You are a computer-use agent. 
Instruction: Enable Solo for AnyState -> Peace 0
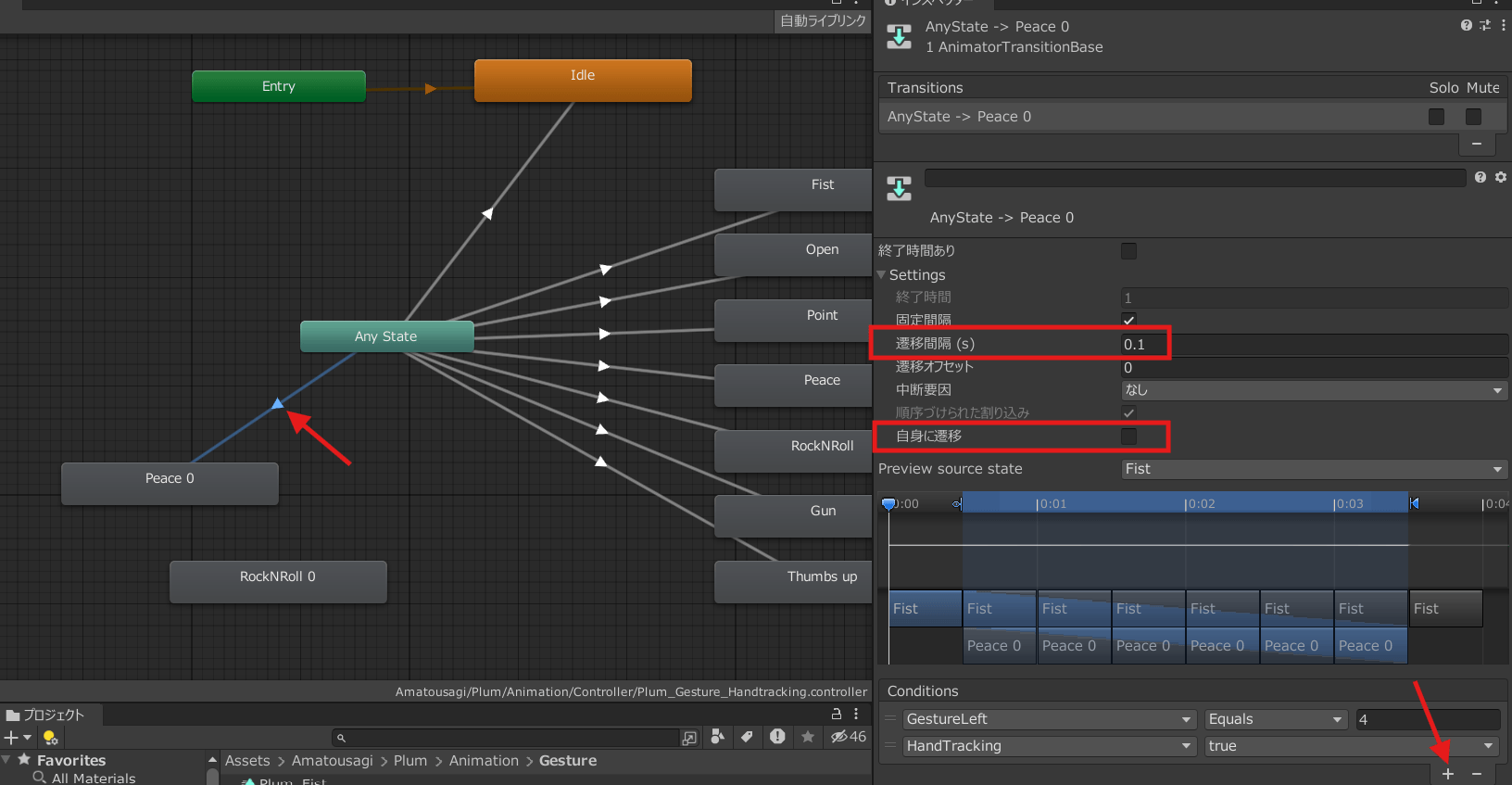point(1436,117)
